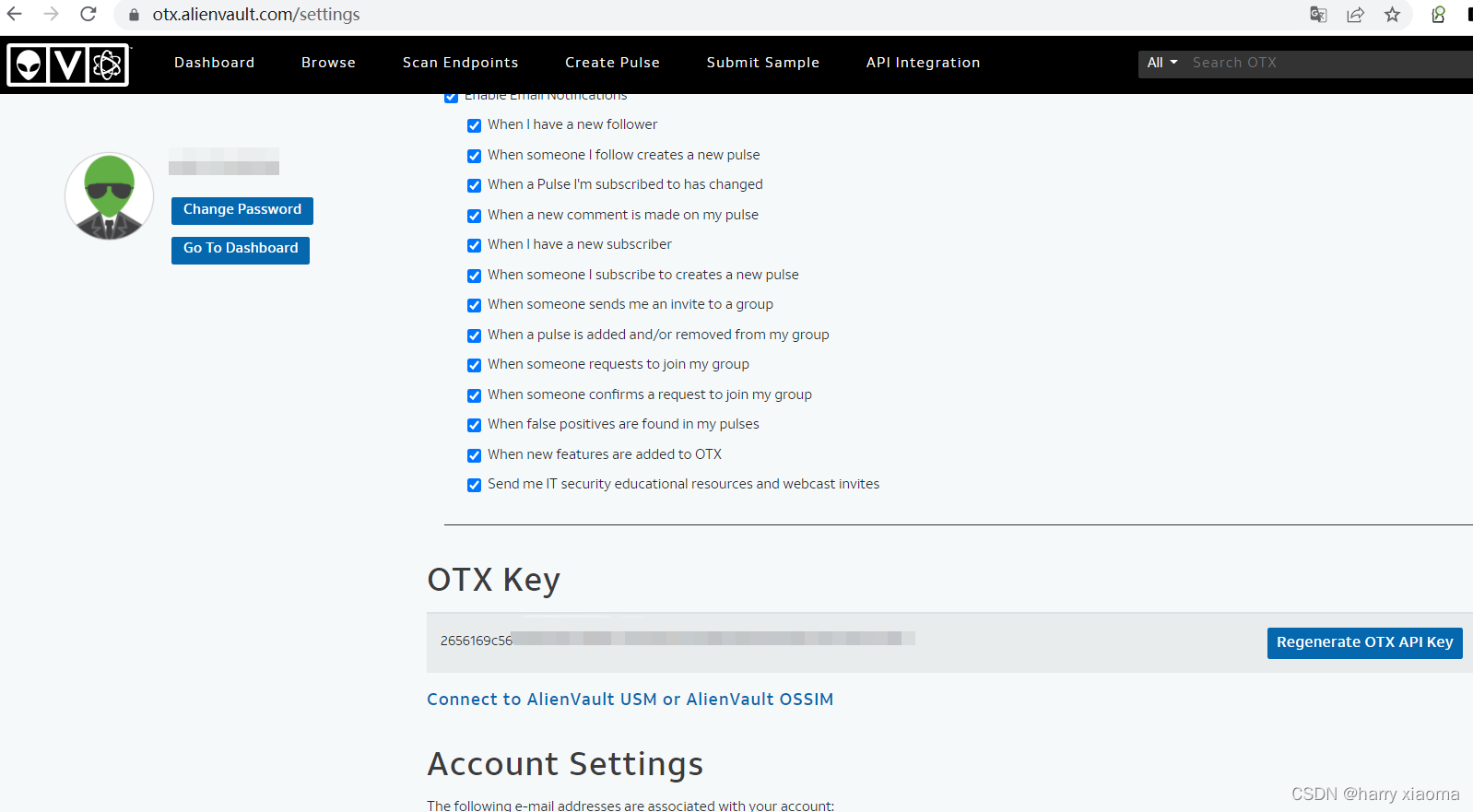Open the Dashboard menu item
This screenshot has height=812, width=1473.
pyautogui.click(x=214, y=63)
